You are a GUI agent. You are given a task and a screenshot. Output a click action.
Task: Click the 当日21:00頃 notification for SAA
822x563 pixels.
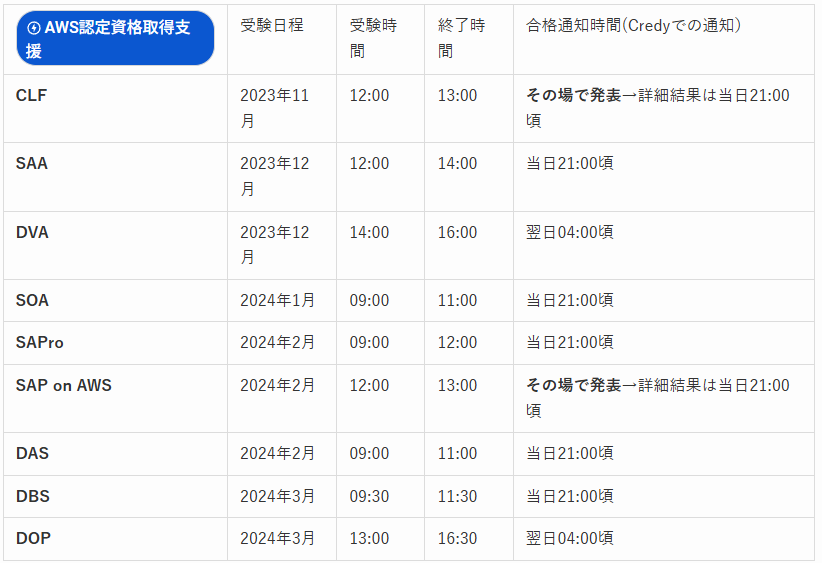coord(570,164)
